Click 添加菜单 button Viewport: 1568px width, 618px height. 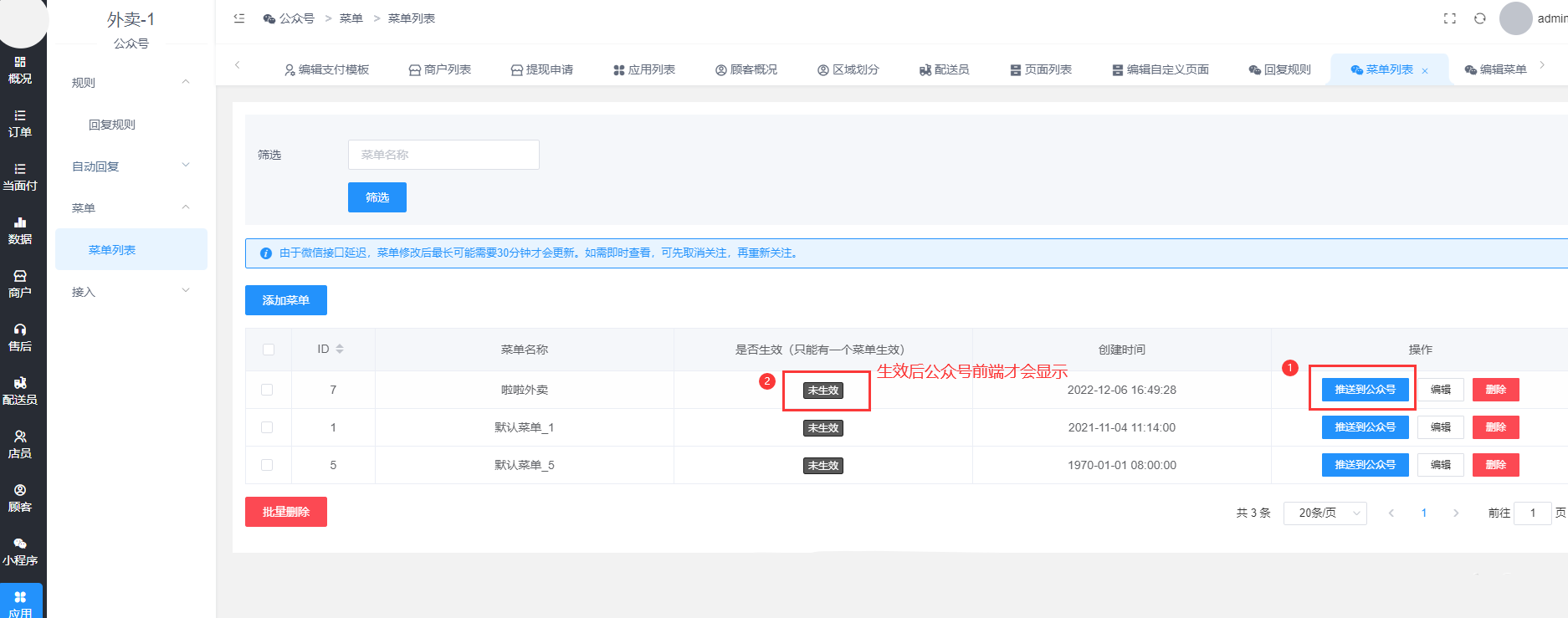[286, 300]
